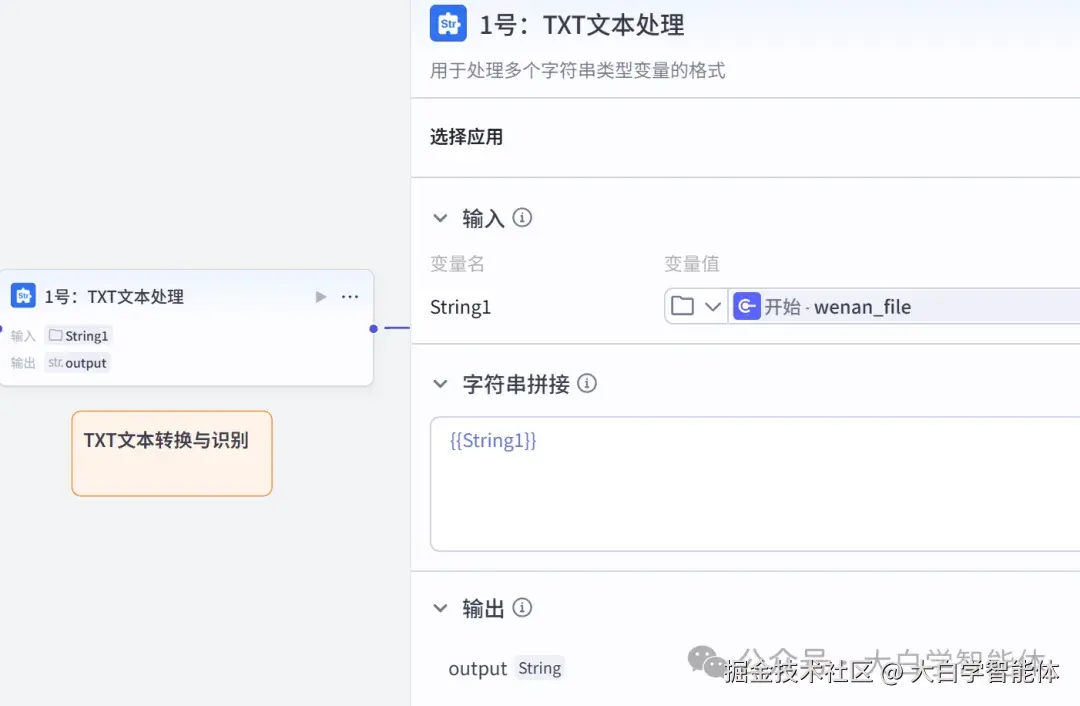
Task: Open the node's ... more options menu
Action: coord(350,296)
